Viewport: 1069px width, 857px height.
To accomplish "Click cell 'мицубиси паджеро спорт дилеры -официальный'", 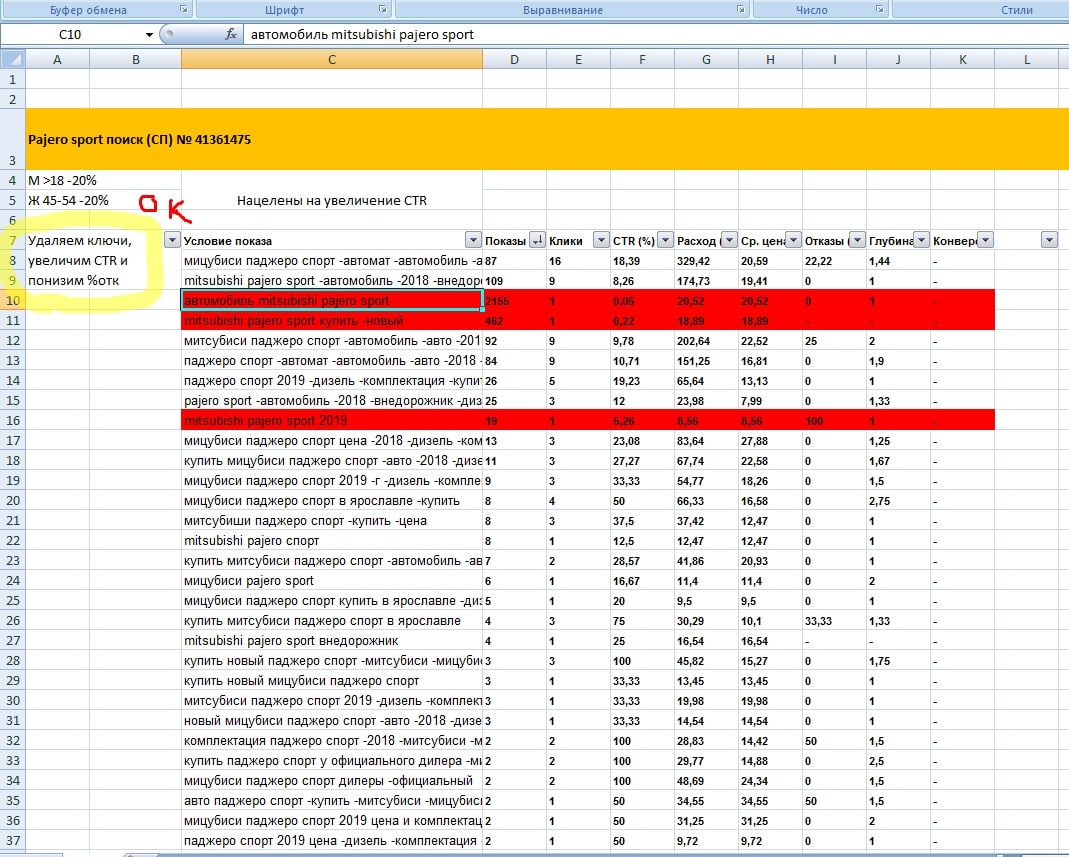I will (x=332, y=781).
